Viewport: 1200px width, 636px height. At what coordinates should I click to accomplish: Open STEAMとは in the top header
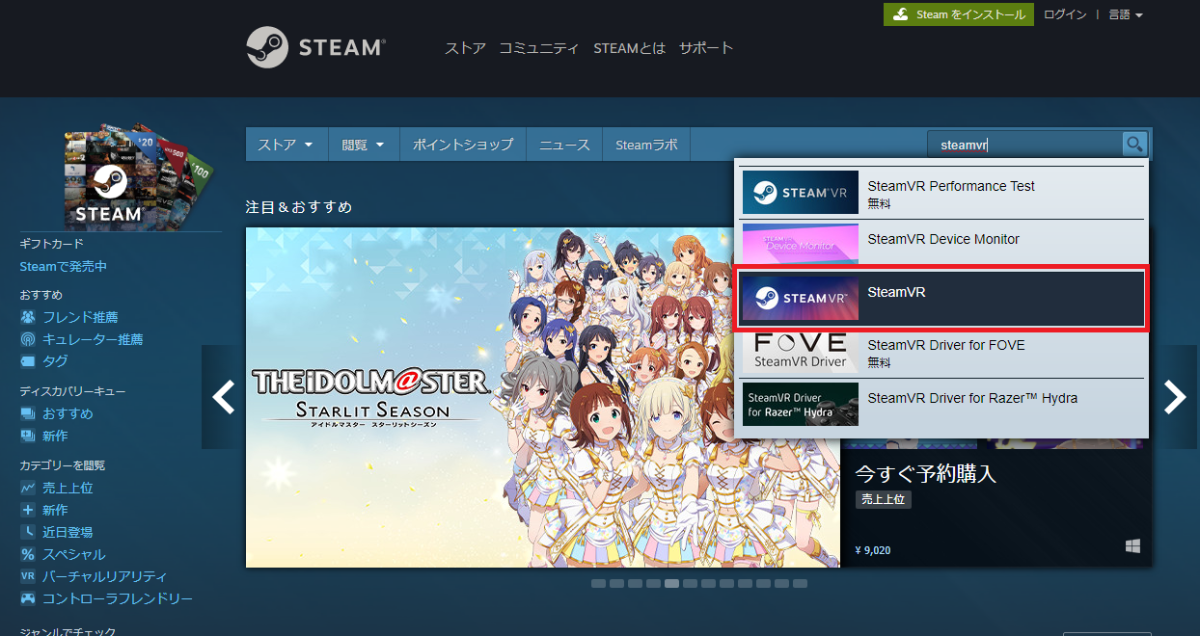(x=629, y=48)
